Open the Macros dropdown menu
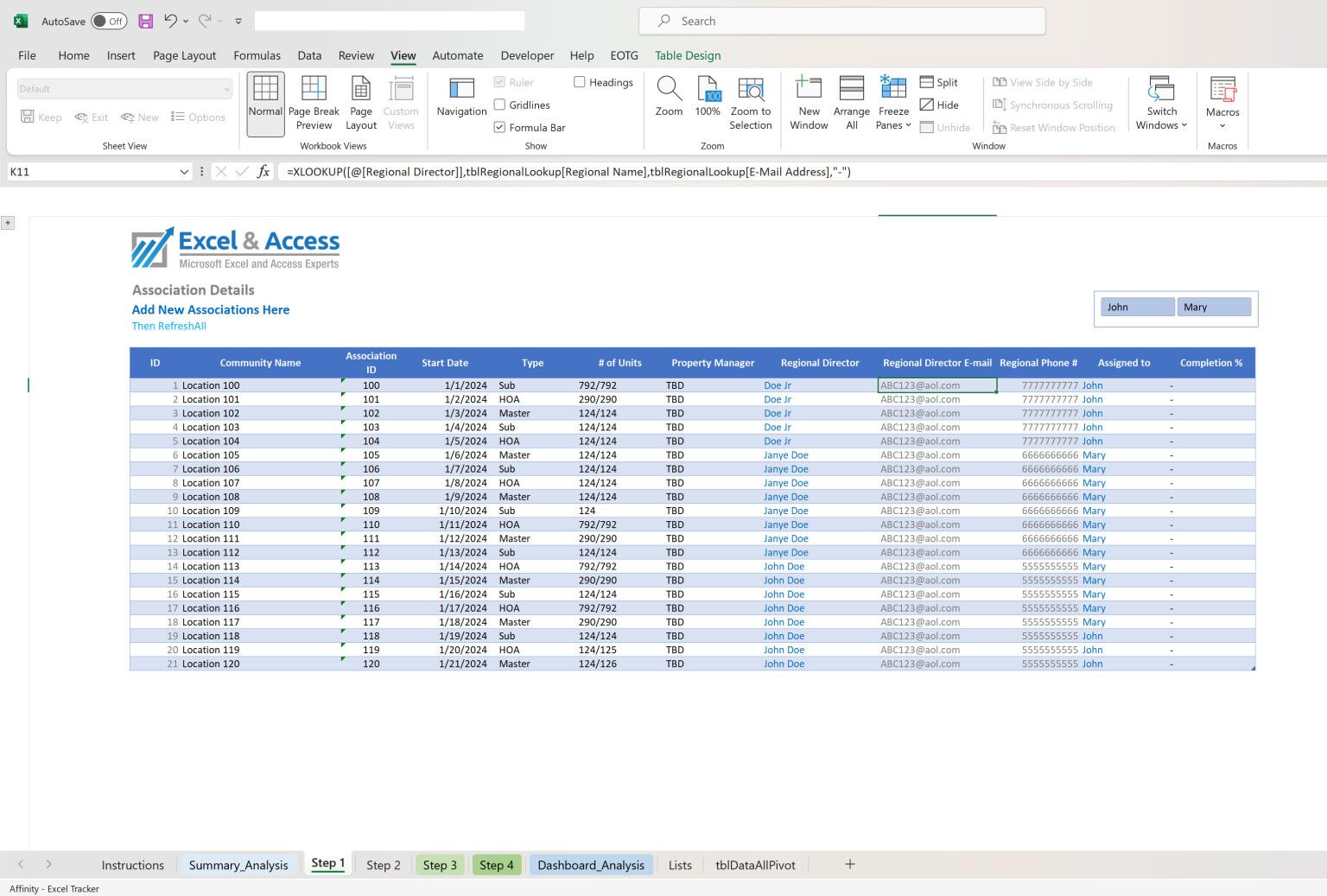The width and height of the screenshot is (1327, 896). 1222,102
